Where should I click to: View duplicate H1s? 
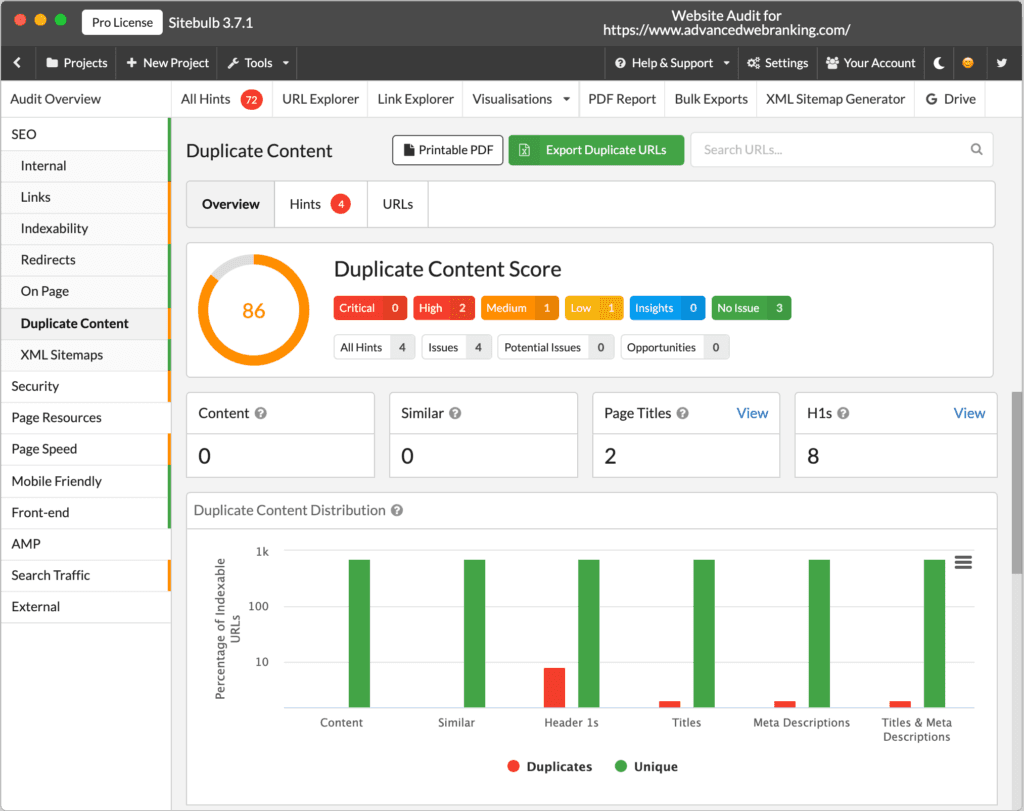pyautogui.click(x=969, y=413)
